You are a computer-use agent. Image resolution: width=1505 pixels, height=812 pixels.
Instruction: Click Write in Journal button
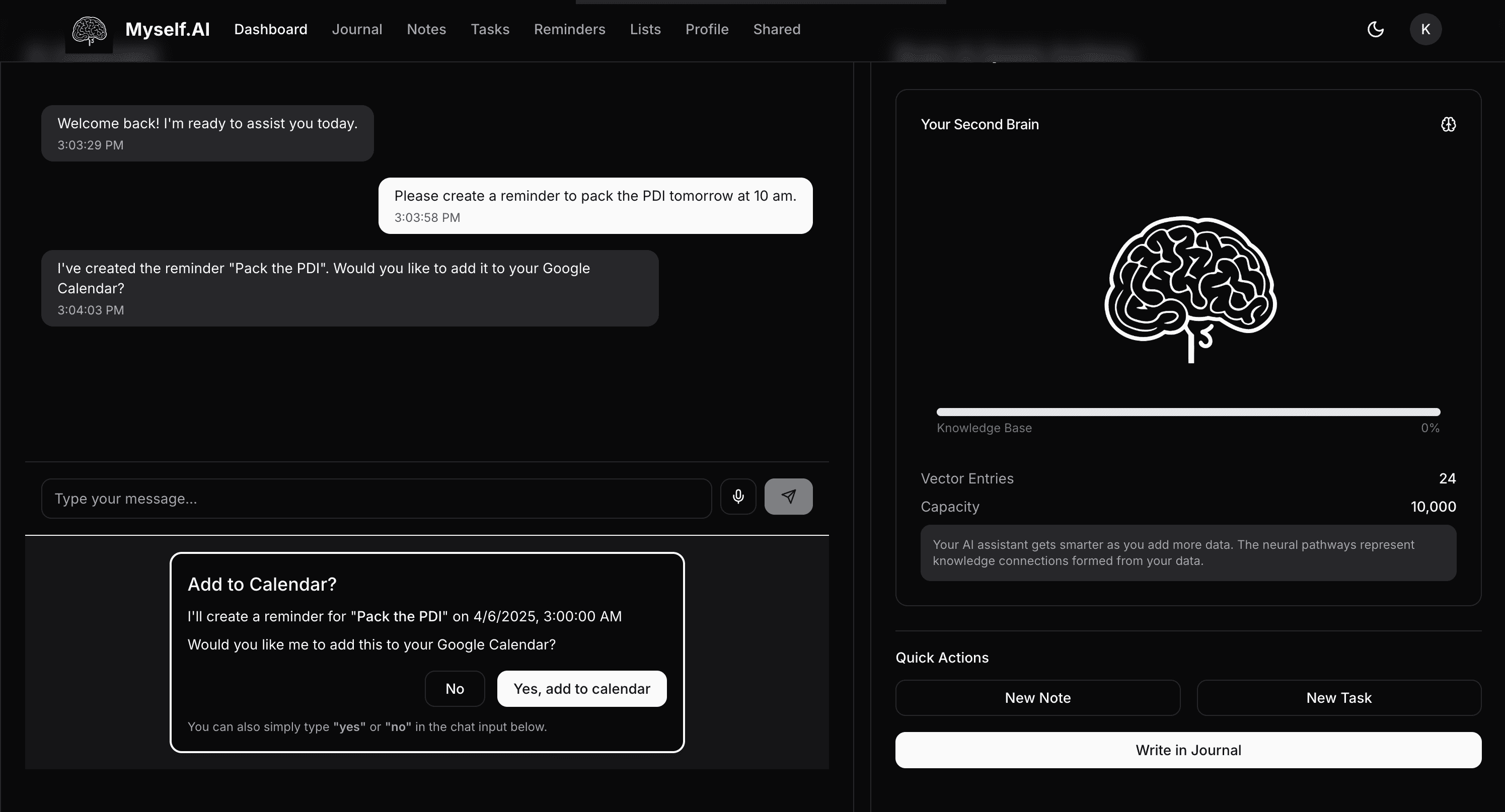[x=1188, y=750]
